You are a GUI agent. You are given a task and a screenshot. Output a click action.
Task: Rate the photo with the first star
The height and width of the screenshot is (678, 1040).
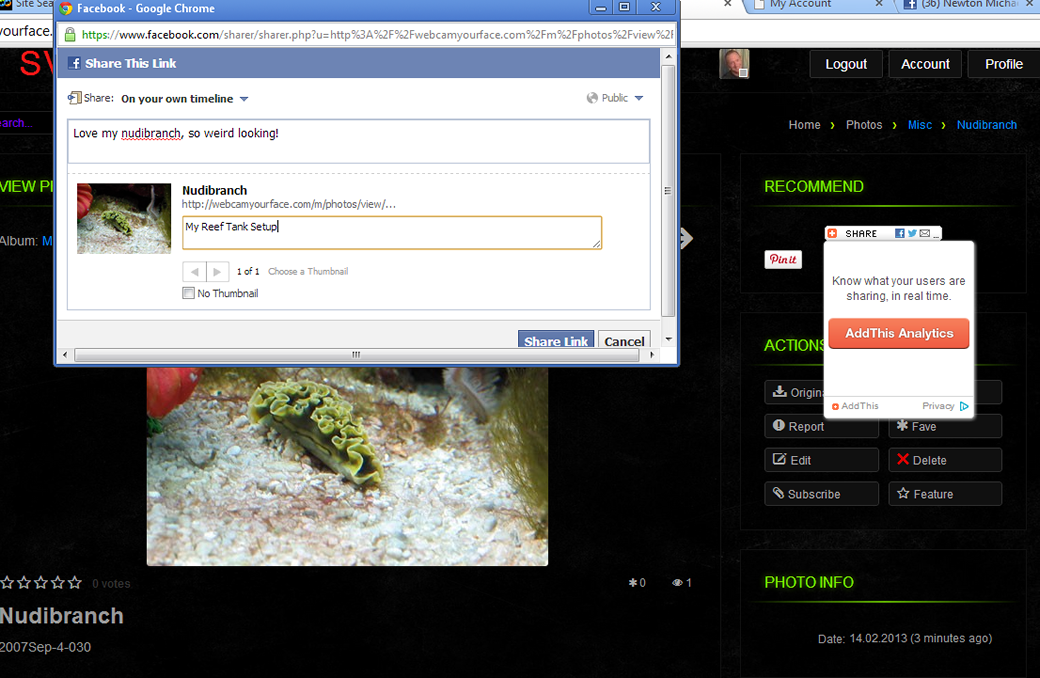pos(7,582)
